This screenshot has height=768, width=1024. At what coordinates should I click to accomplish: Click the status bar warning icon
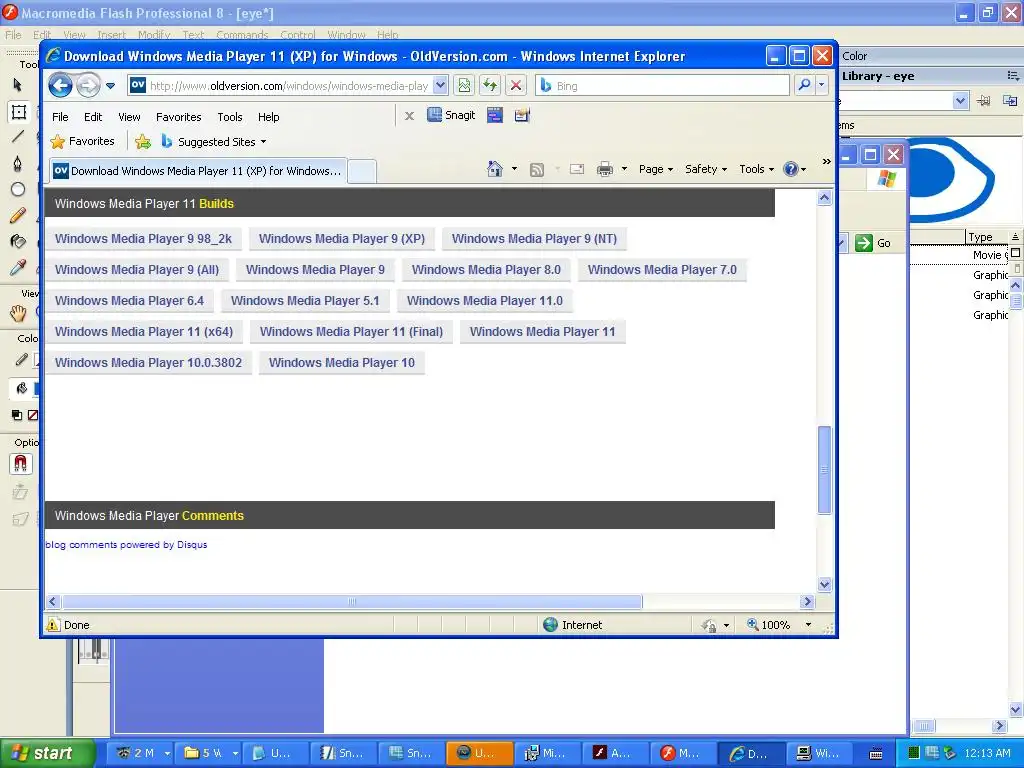tap(53, 625)
